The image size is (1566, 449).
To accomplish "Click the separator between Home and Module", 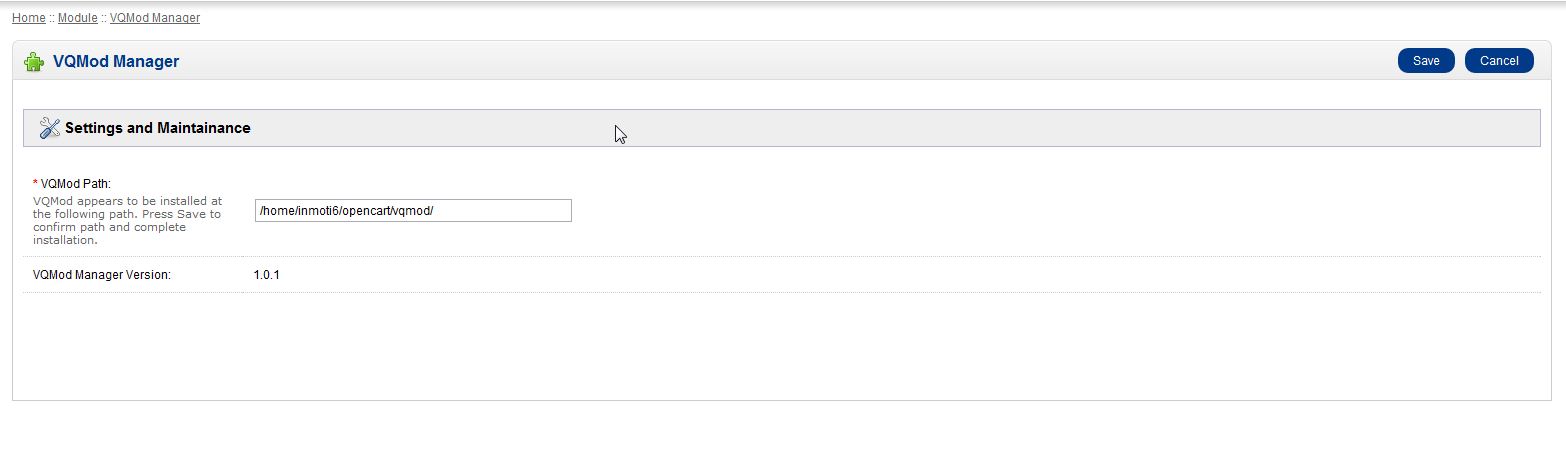I will (x=52, y=18).
